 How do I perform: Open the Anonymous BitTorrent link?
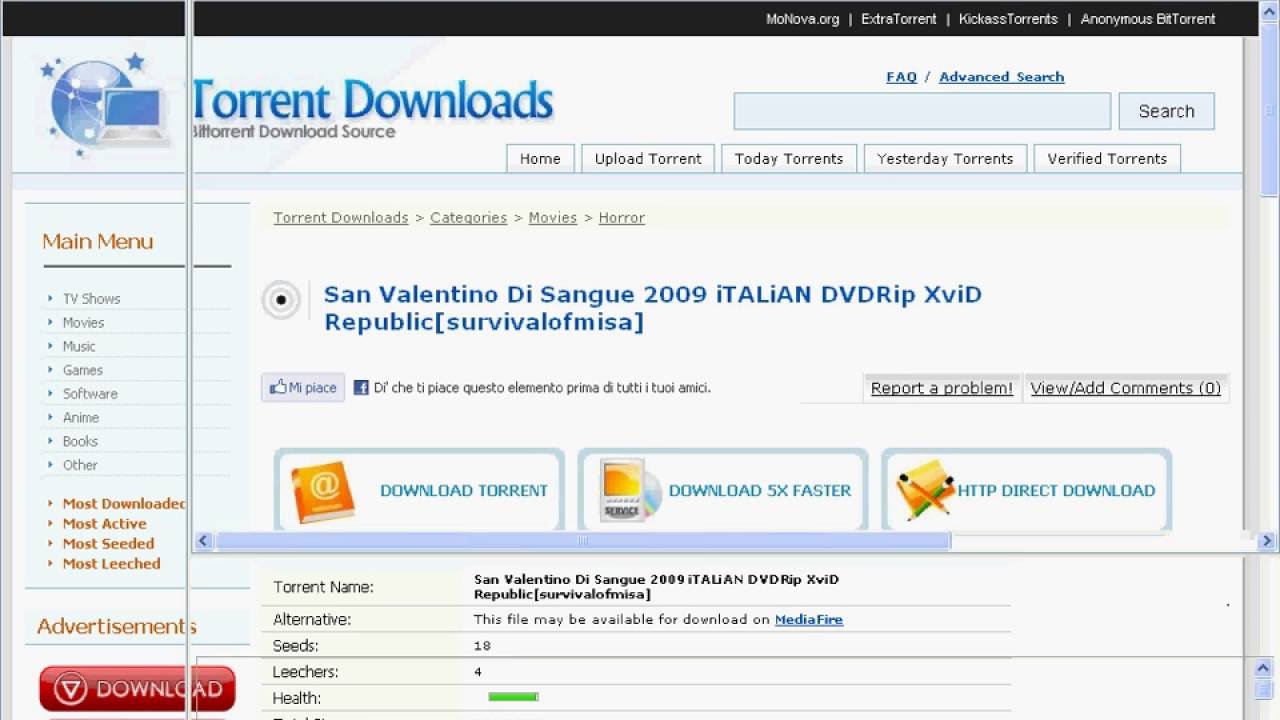[1148, 19]
